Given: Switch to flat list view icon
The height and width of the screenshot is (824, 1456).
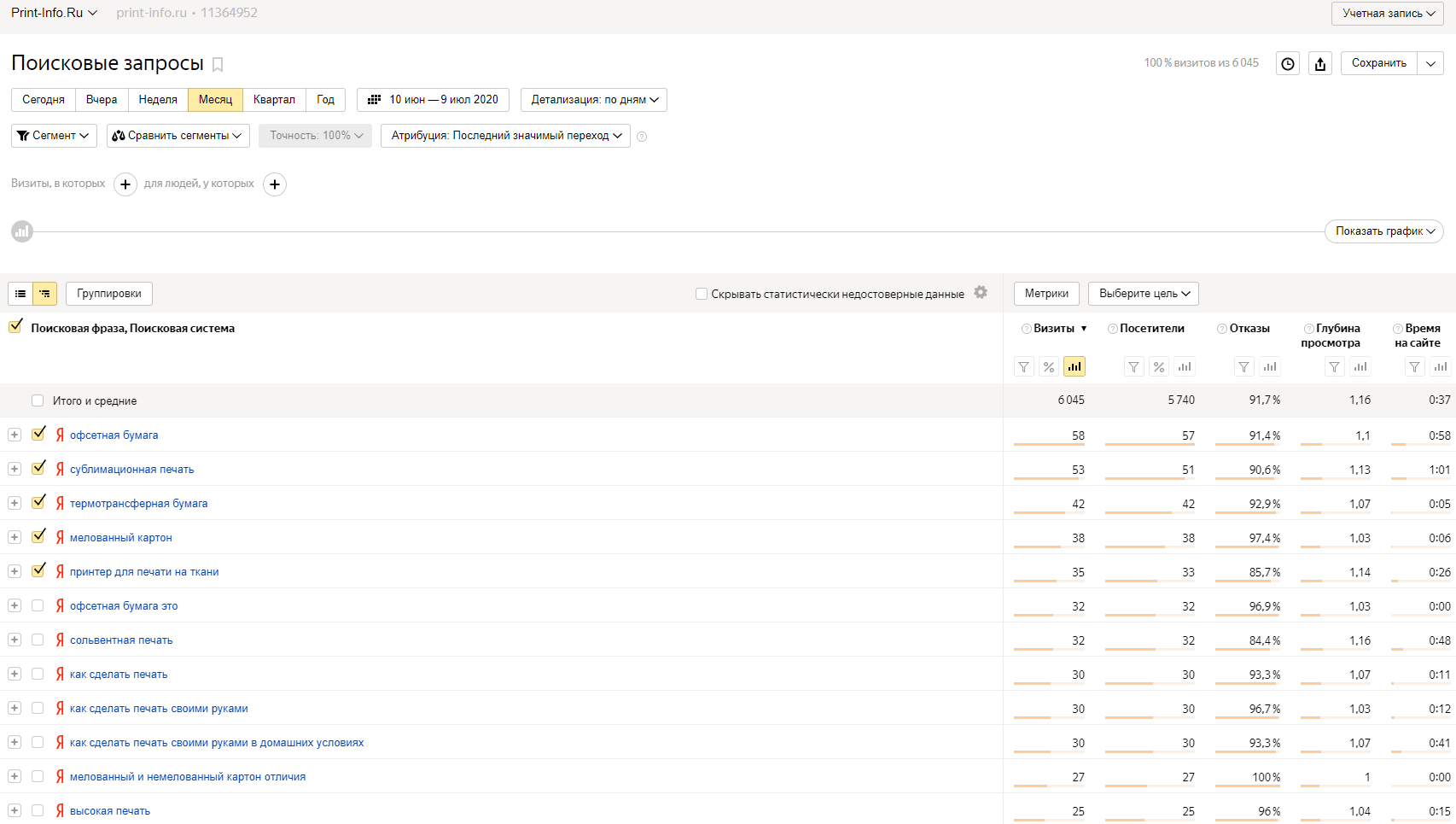Looking at the screenshot, I should click(20, 294).
